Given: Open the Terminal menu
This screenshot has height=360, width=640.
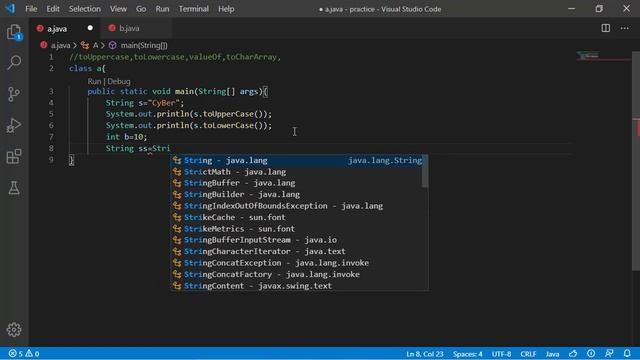Looking at the screenshot, I should tap(193, 9).
